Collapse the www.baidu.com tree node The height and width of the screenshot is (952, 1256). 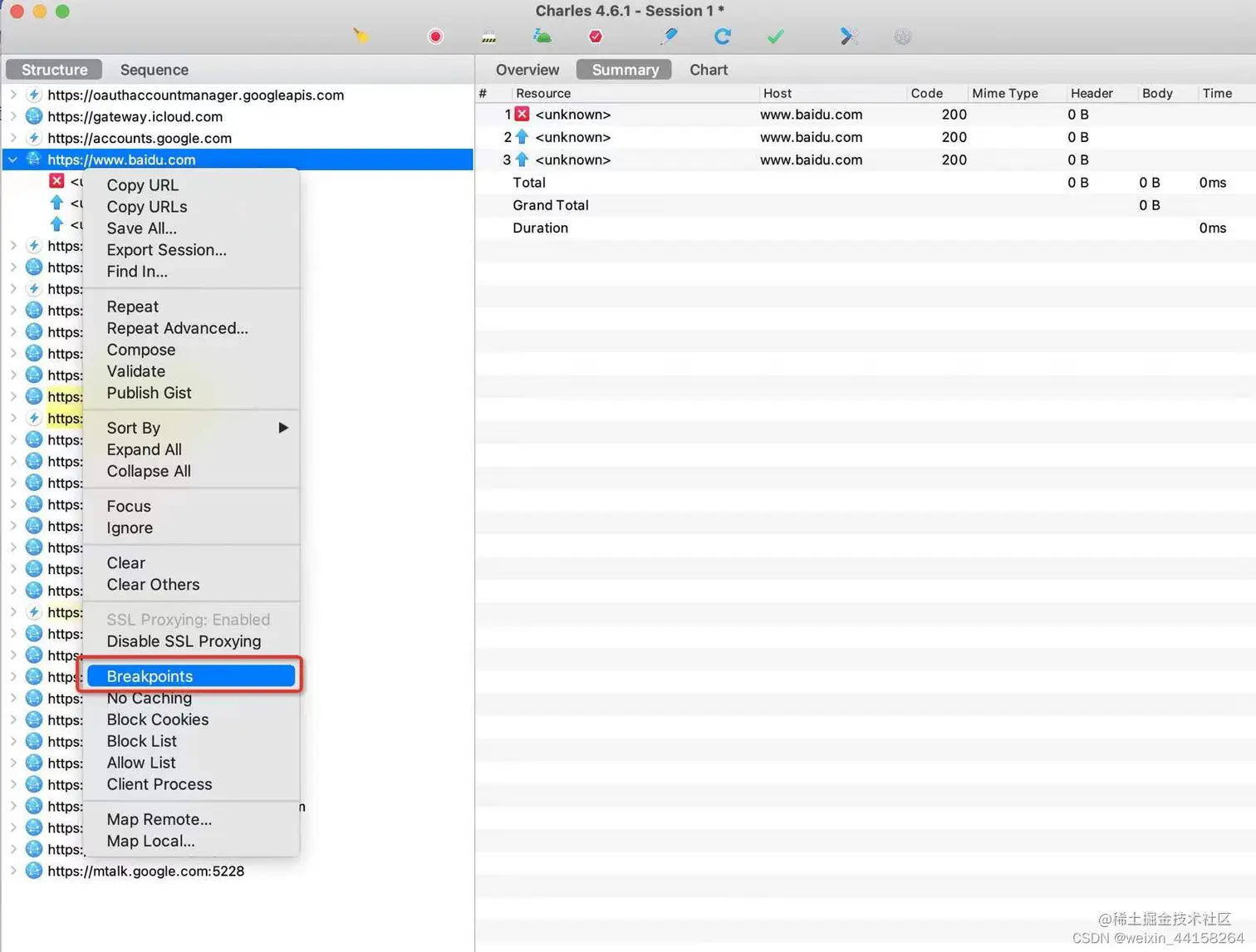(13, 159)
